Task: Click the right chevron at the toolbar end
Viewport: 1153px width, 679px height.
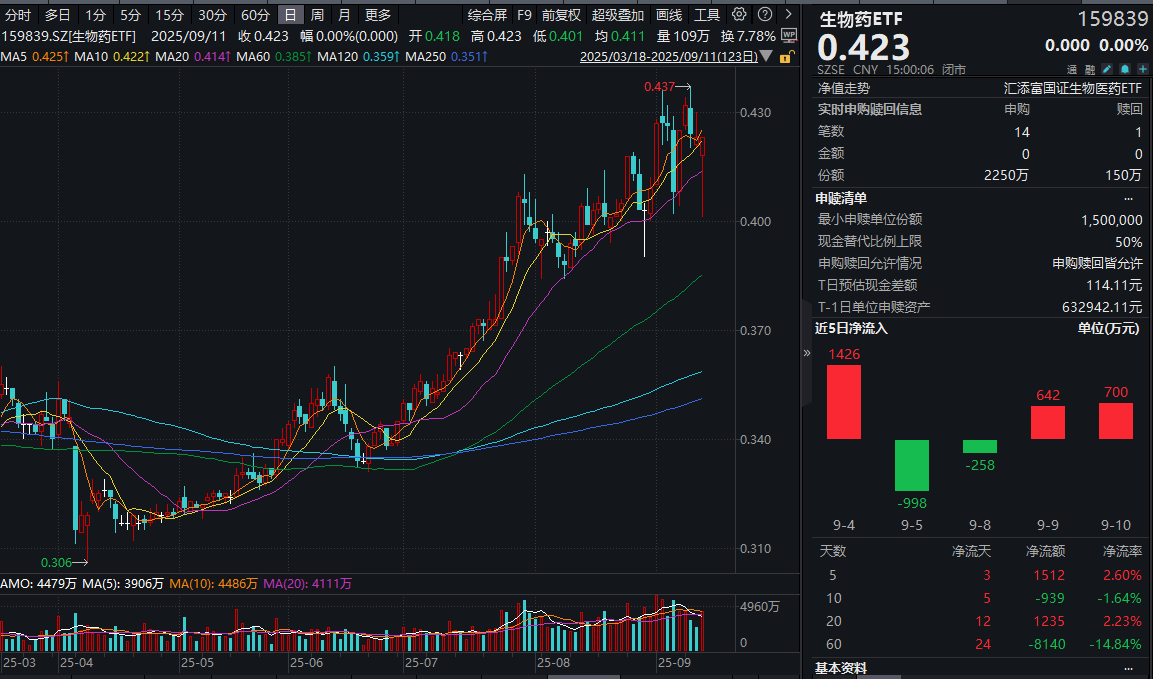Action: [x=788, y=15]
